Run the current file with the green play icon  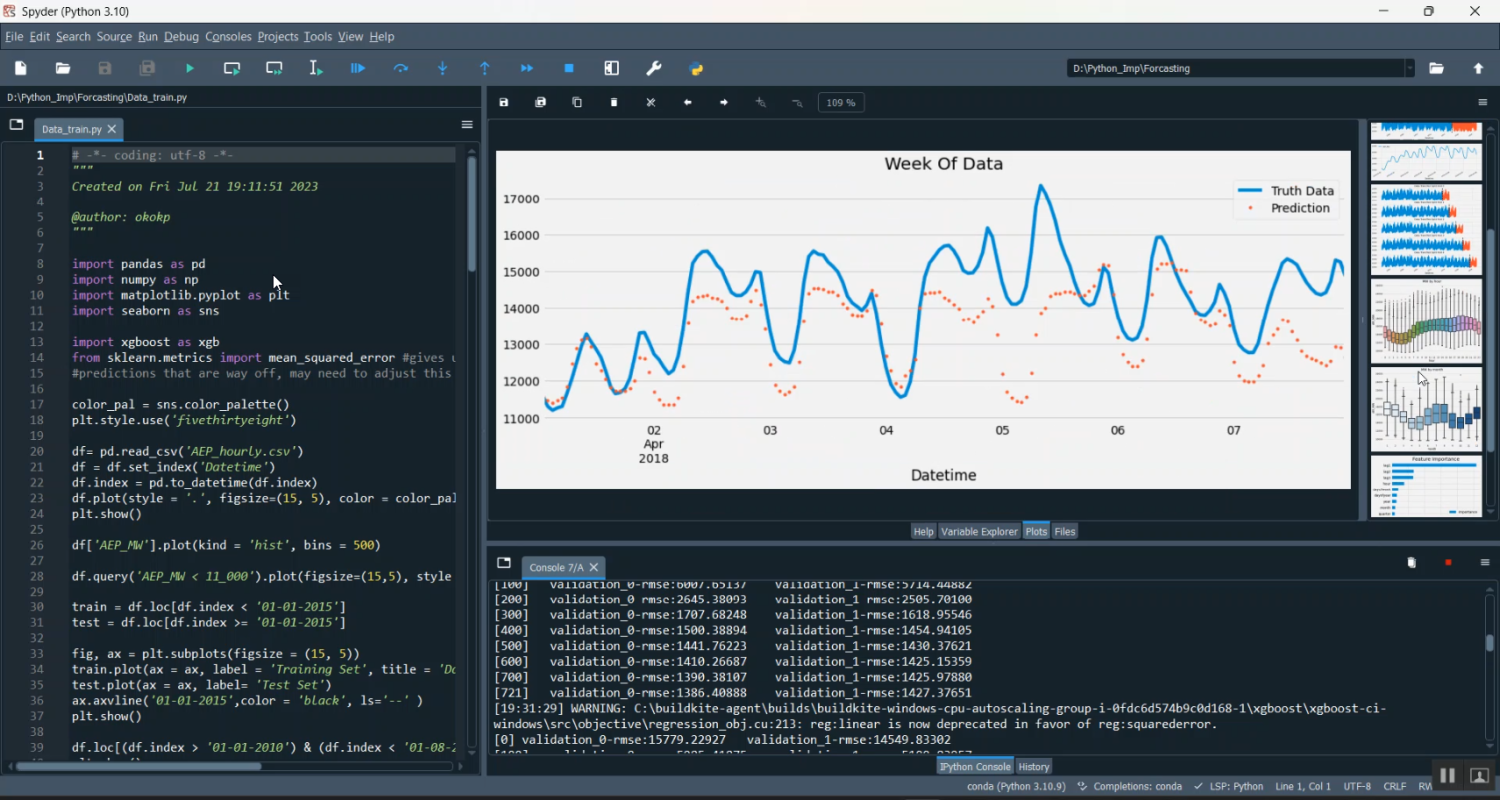pos(190,69)
